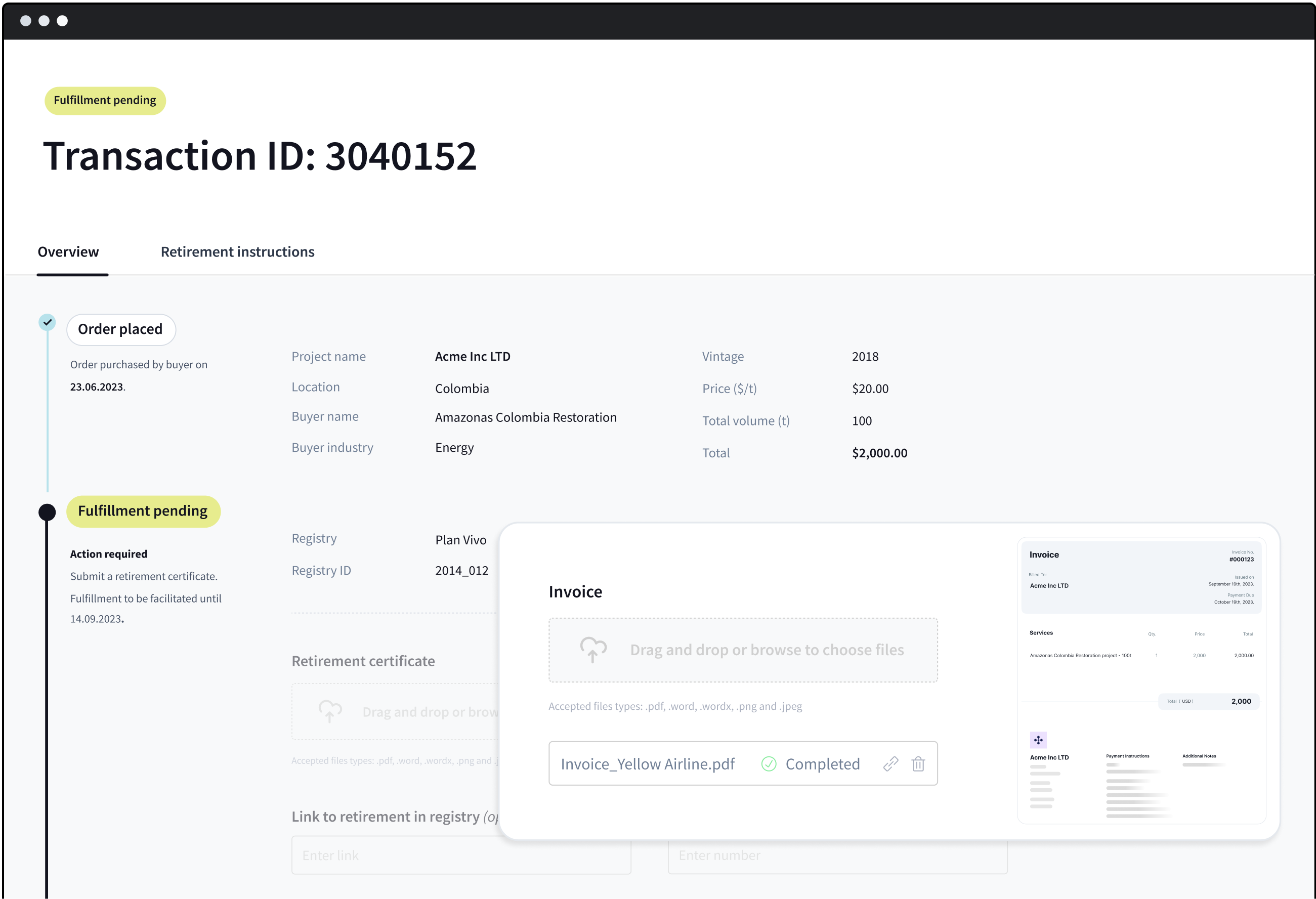
Task: Select the project name Acme Inc LTD
Action: click(x=472, y=357)
